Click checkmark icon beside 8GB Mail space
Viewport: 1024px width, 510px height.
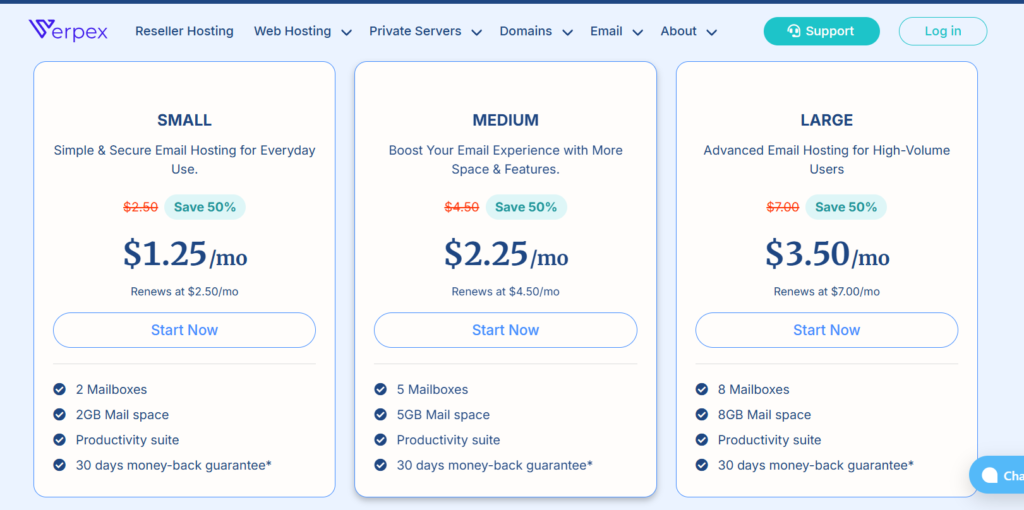tap(701, 415)
